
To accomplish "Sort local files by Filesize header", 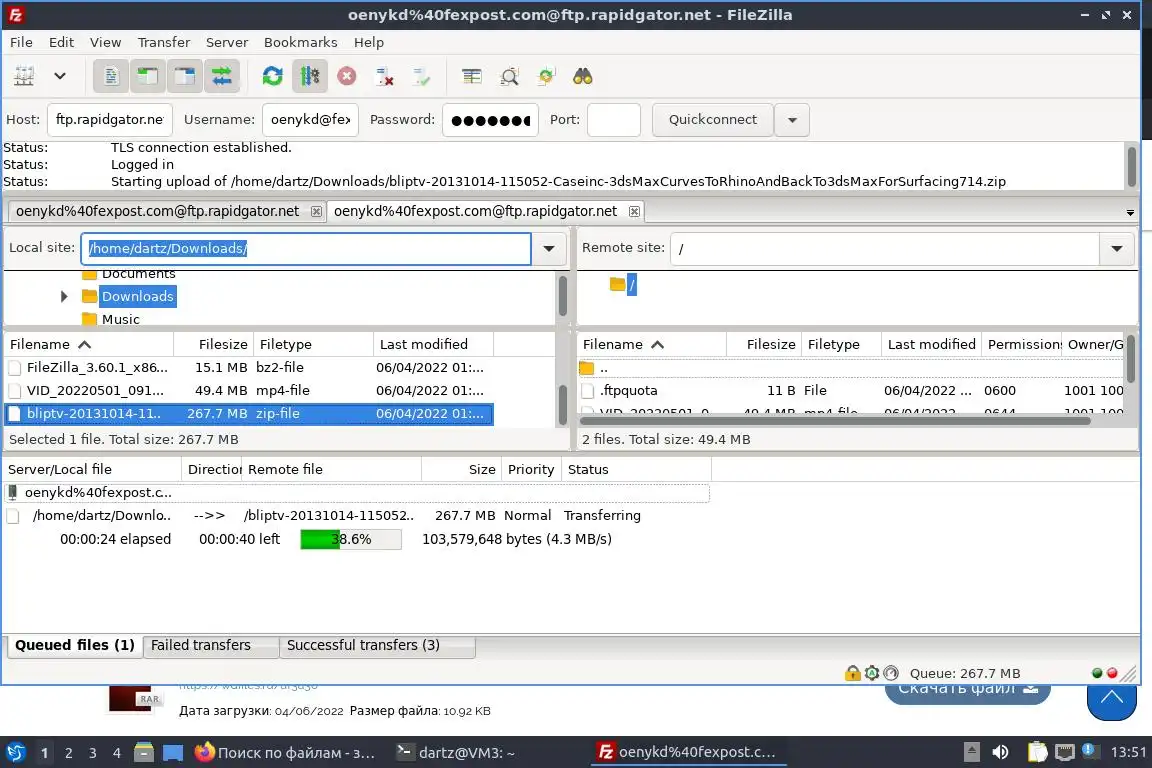I will click(x=213, y=345).
